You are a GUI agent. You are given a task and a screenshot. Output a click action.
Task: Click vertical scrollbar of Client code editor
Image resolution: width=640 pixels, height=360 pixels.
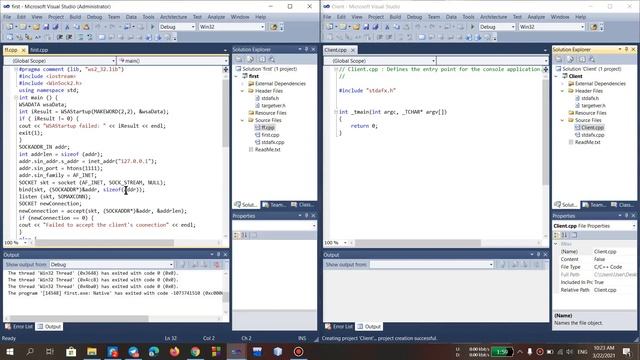coord(545,132)
